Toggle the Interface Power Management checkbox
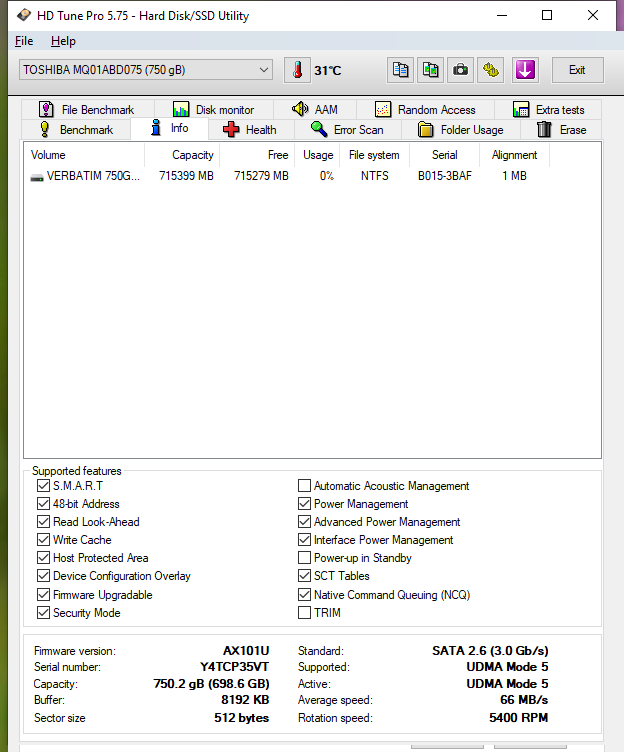The width and height of the screenshot is (624, 752). click(x=304, y=540)
